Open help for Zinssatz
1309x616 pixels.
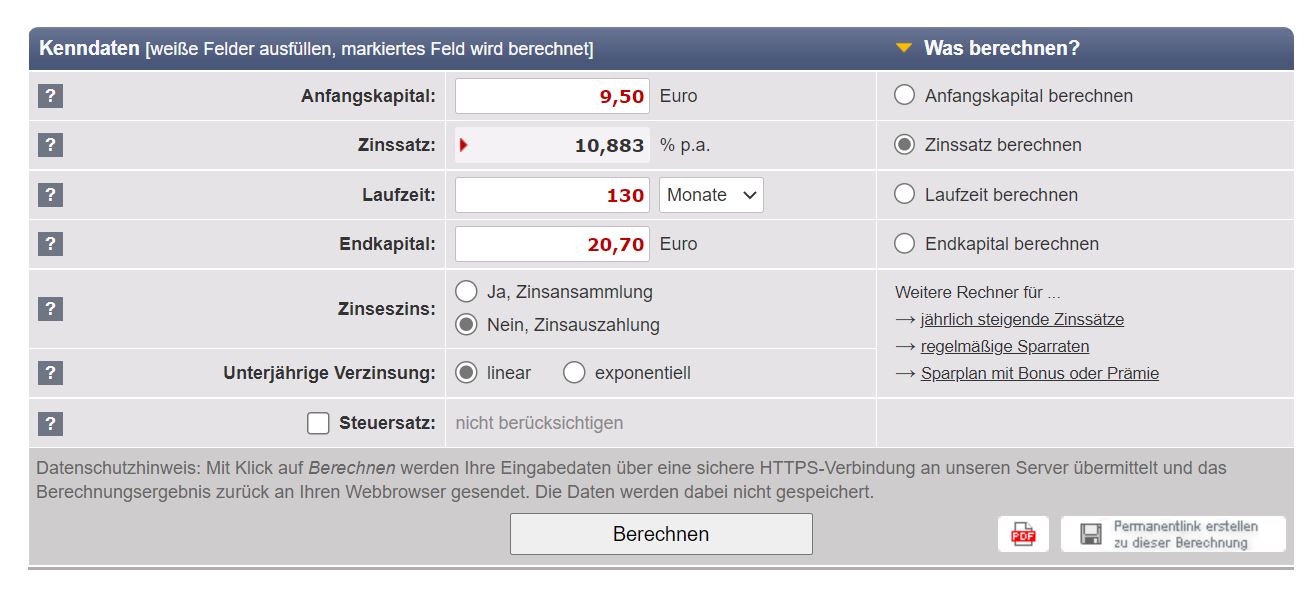coord(50,144)
